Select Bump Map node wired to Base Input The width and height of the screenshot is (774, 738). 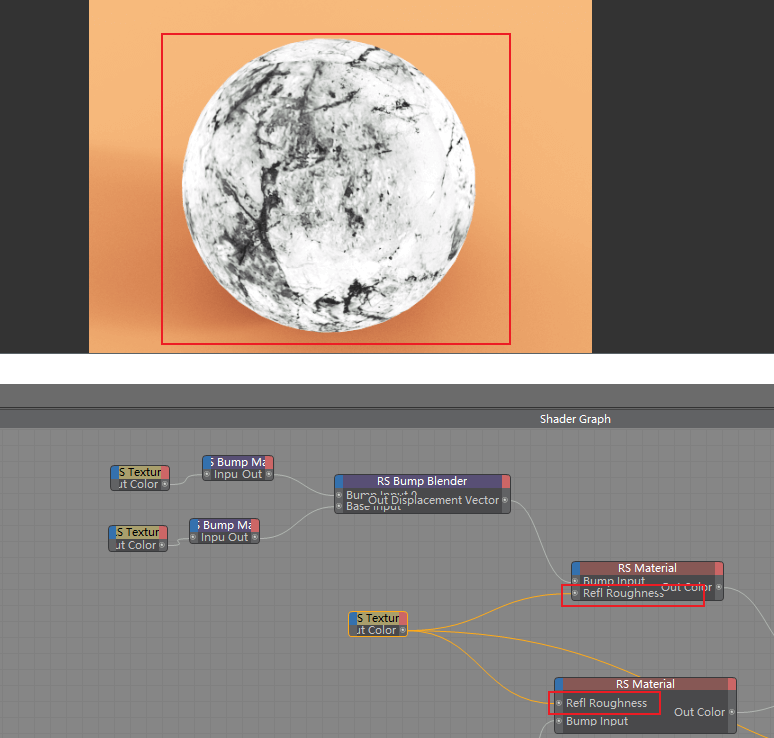pyautogui.click(x=225, y=525)
